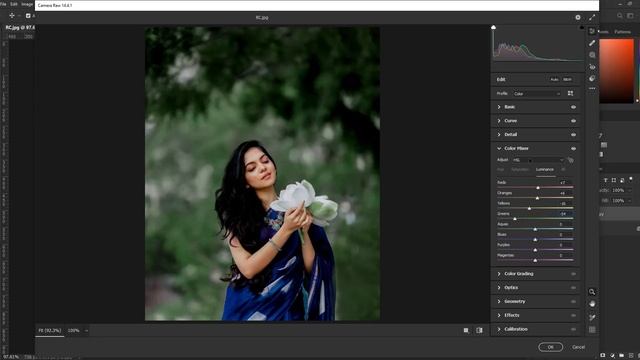Switch to the Hue tab

(500, 169)
